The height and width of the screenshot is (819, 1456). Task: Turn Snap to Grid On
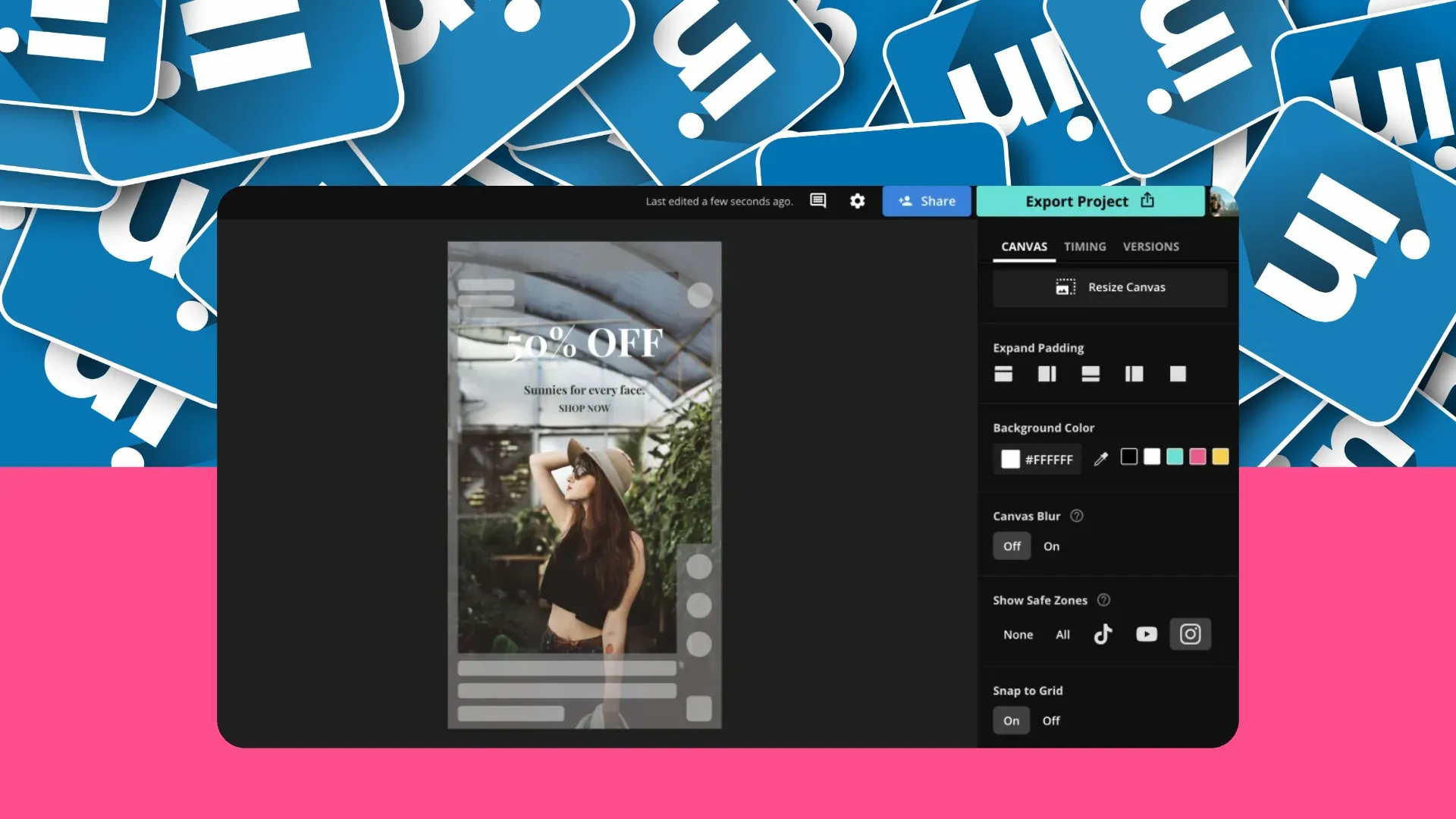(x=1012, y=720)
